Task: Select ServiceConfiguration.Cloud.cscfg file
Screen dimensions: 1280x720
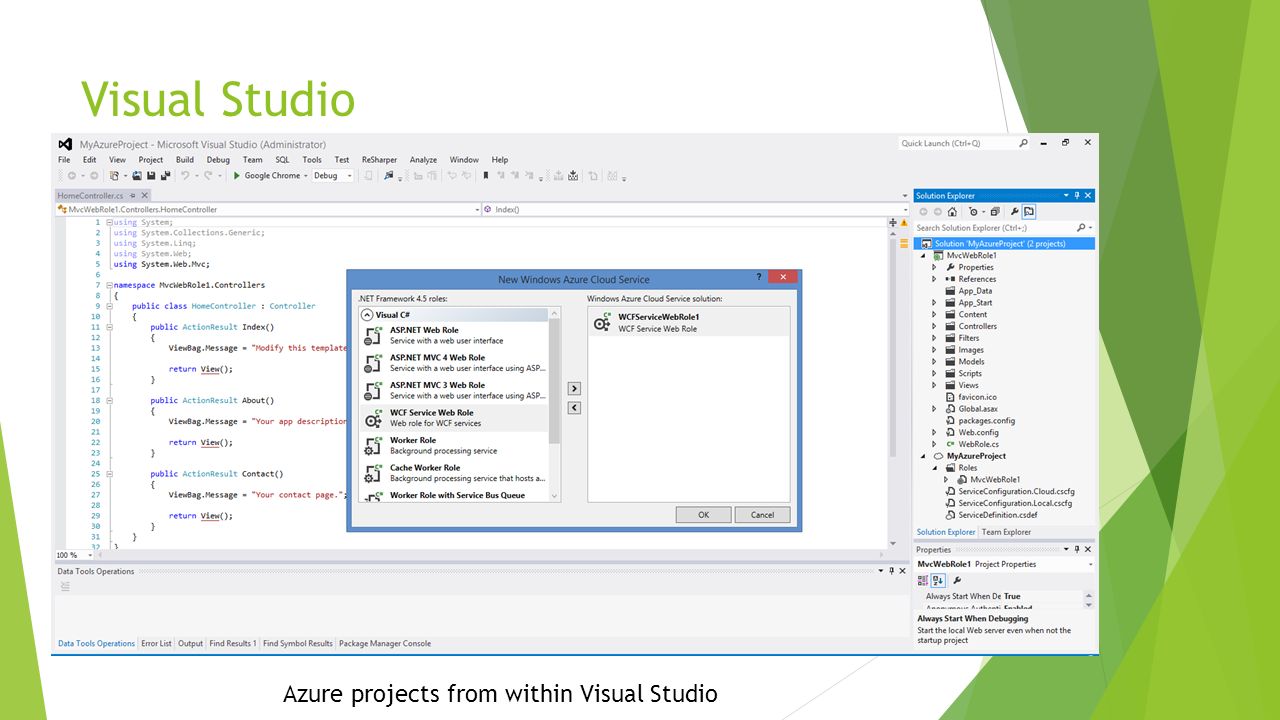Action: click(x=1010, y=492)
